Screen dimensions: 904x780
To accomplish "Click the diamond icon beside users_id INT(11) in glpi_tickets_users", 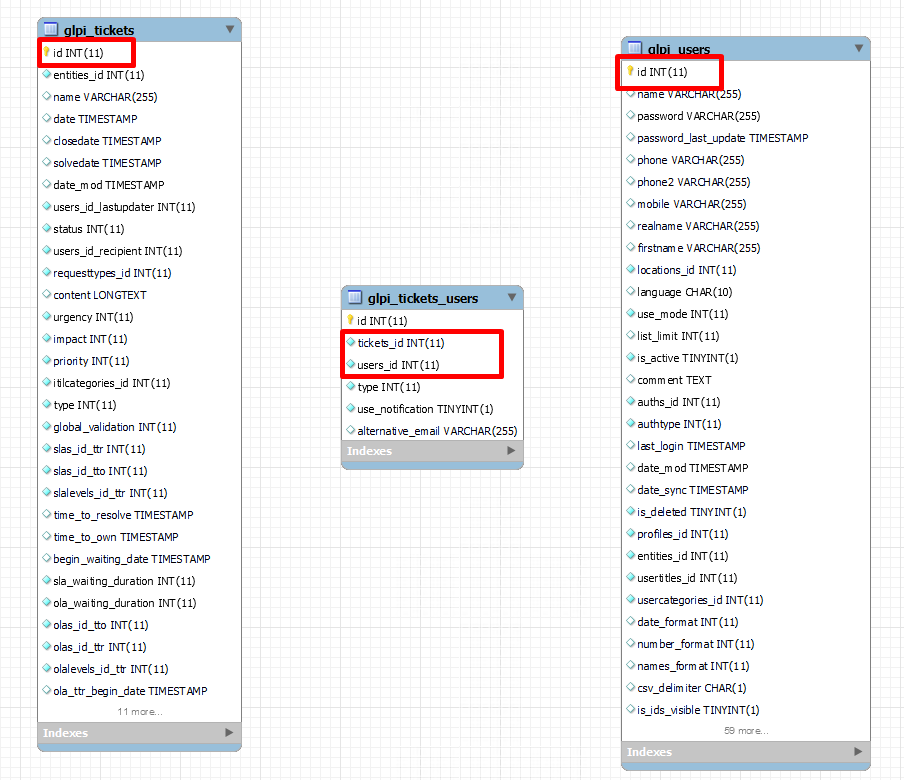I will coord(351,364).
